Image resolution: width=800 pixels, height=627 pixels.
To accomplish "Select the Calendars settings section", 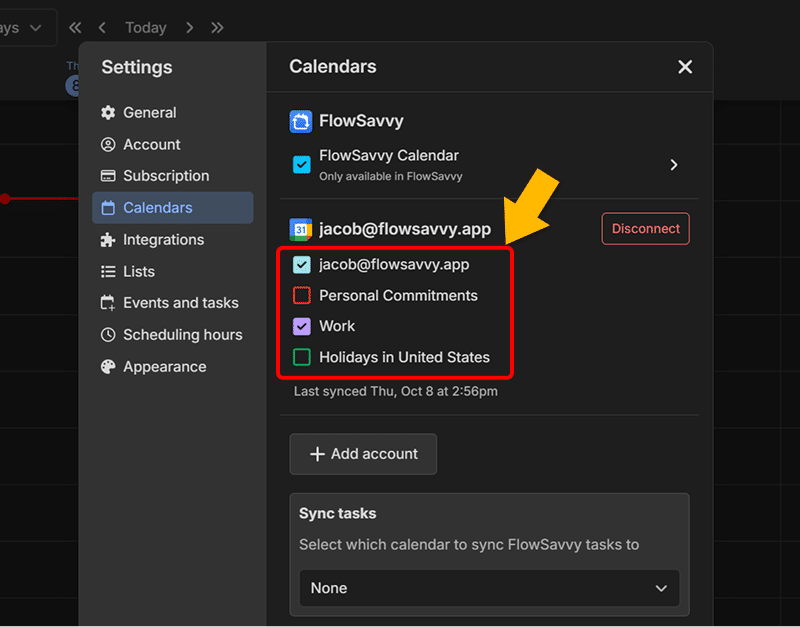I will 172,208.
